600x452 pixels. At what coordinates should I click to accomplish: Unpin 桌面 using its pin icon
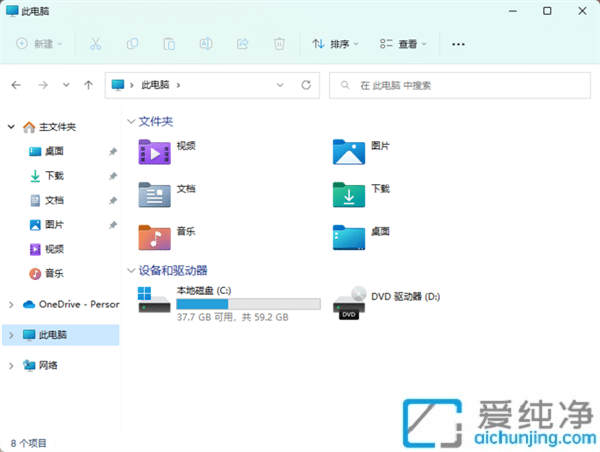tap(112, 152)
